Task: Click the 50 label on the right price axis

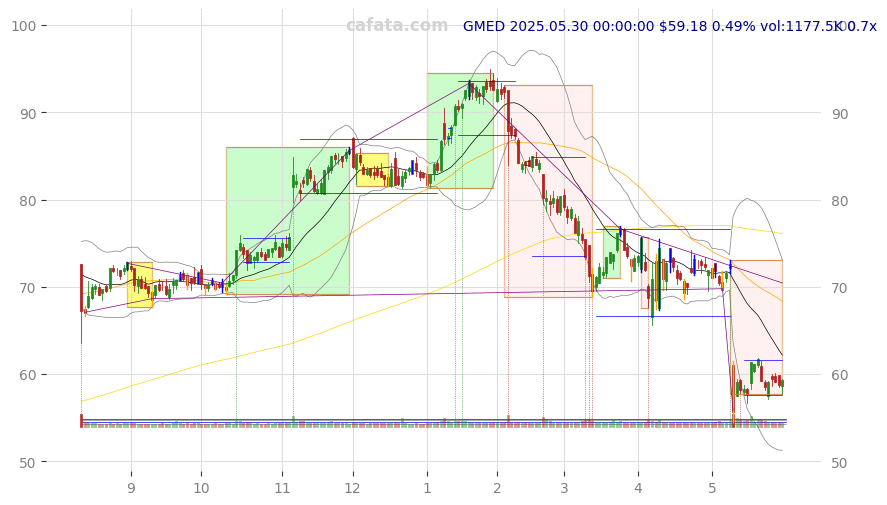Action: coord(839,463)
